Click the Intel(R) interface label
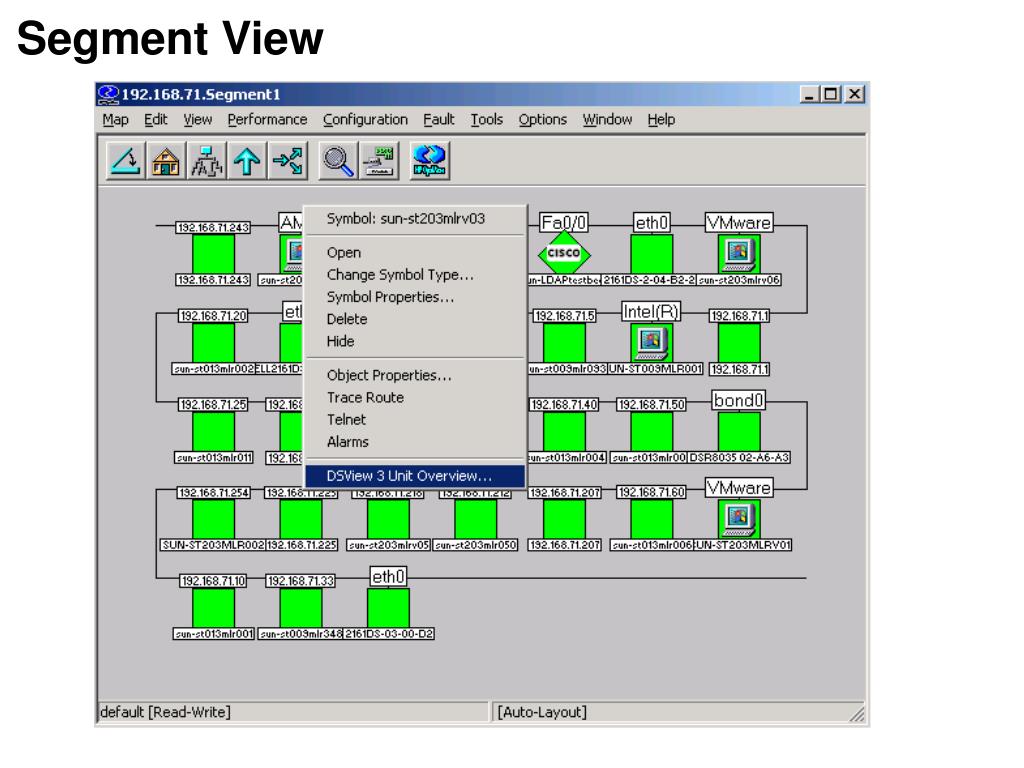Screen dimensions: 1024x768 point(650,312)
